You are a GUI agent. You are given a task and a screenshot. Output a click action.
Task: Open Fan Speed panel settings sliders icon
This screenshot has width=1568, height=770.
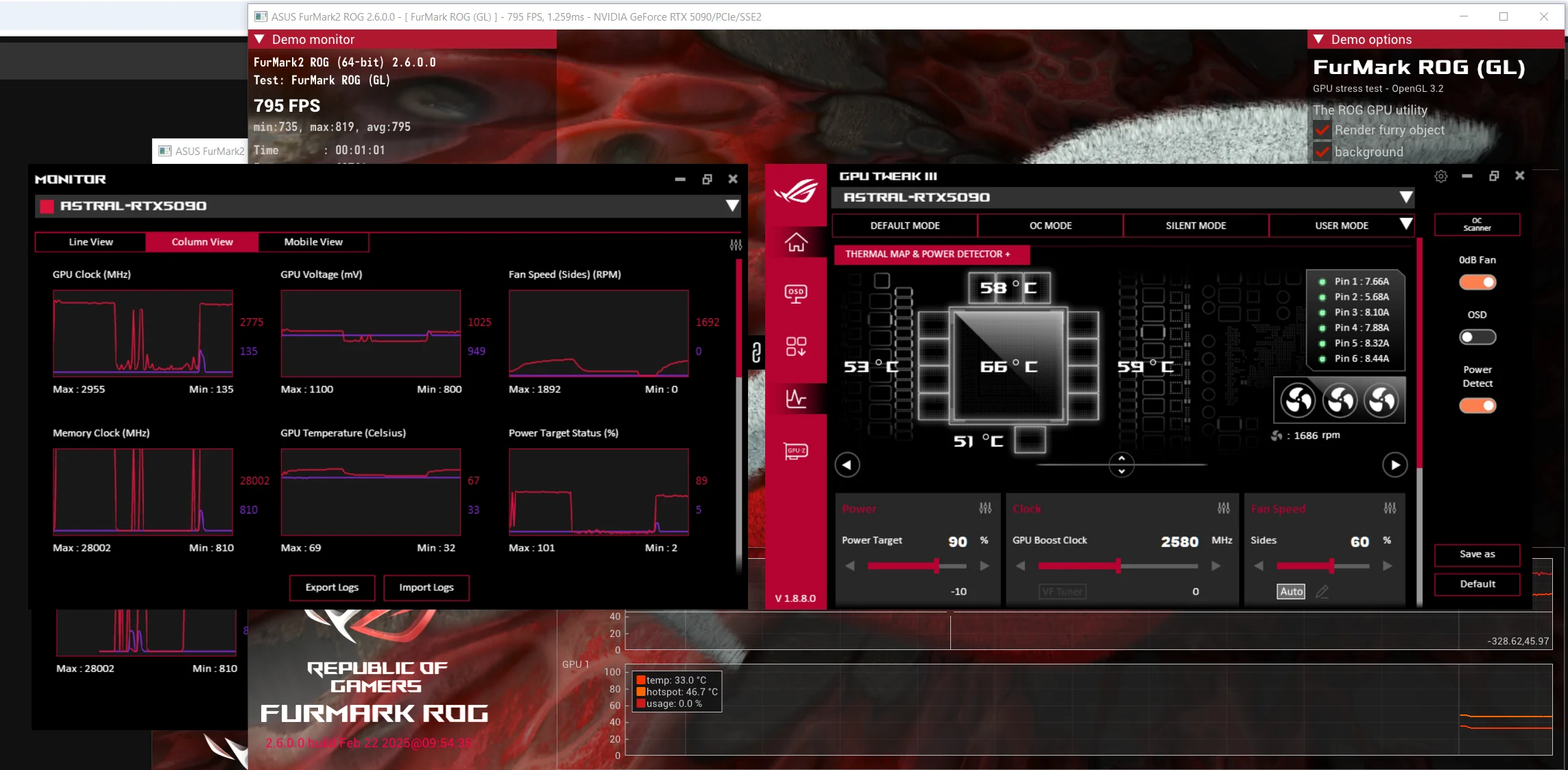point(1390,508)
